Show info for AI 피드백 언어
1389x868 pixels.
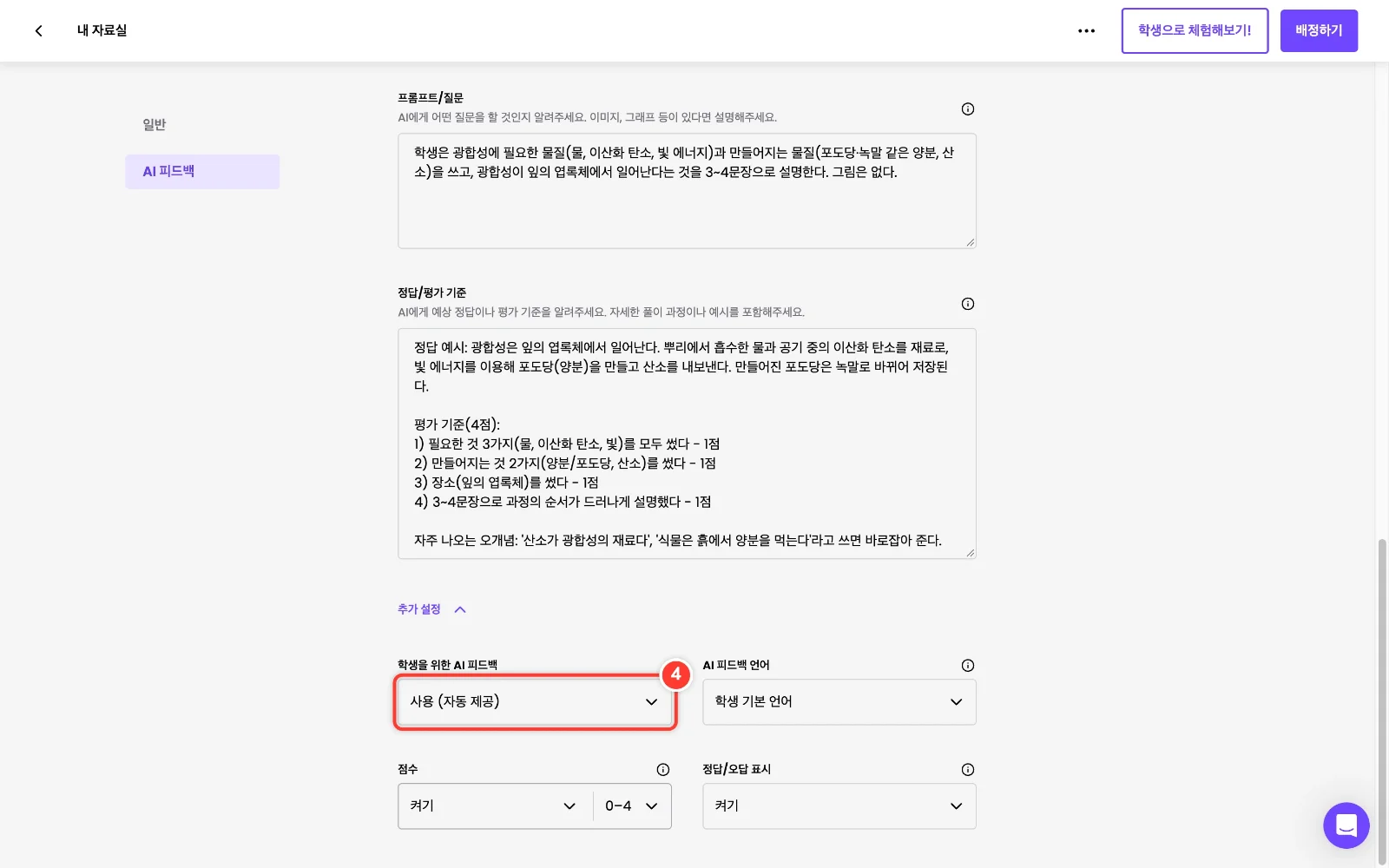pos(967,666)
